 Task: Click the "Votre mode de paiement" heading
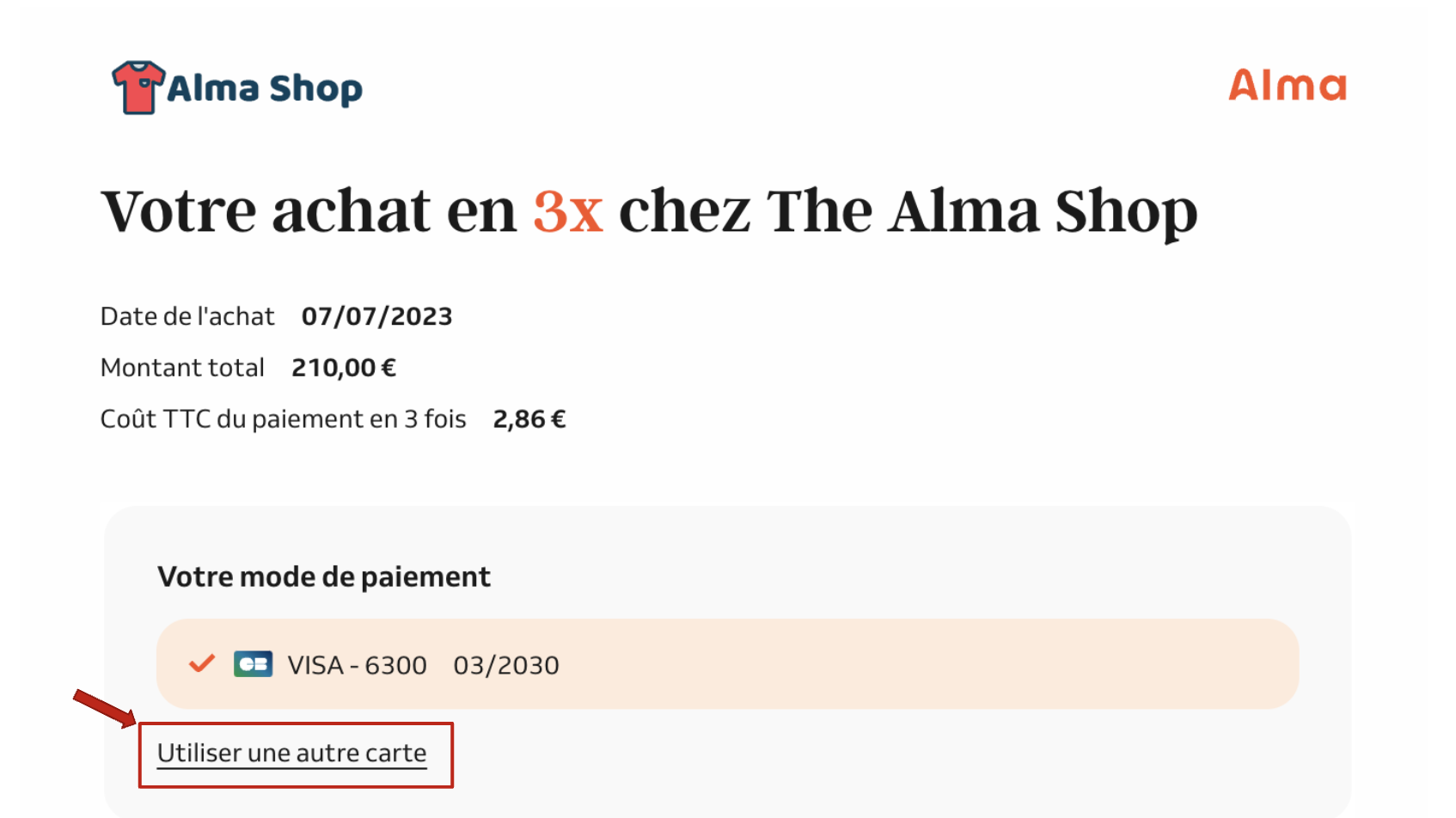(324, 577)
